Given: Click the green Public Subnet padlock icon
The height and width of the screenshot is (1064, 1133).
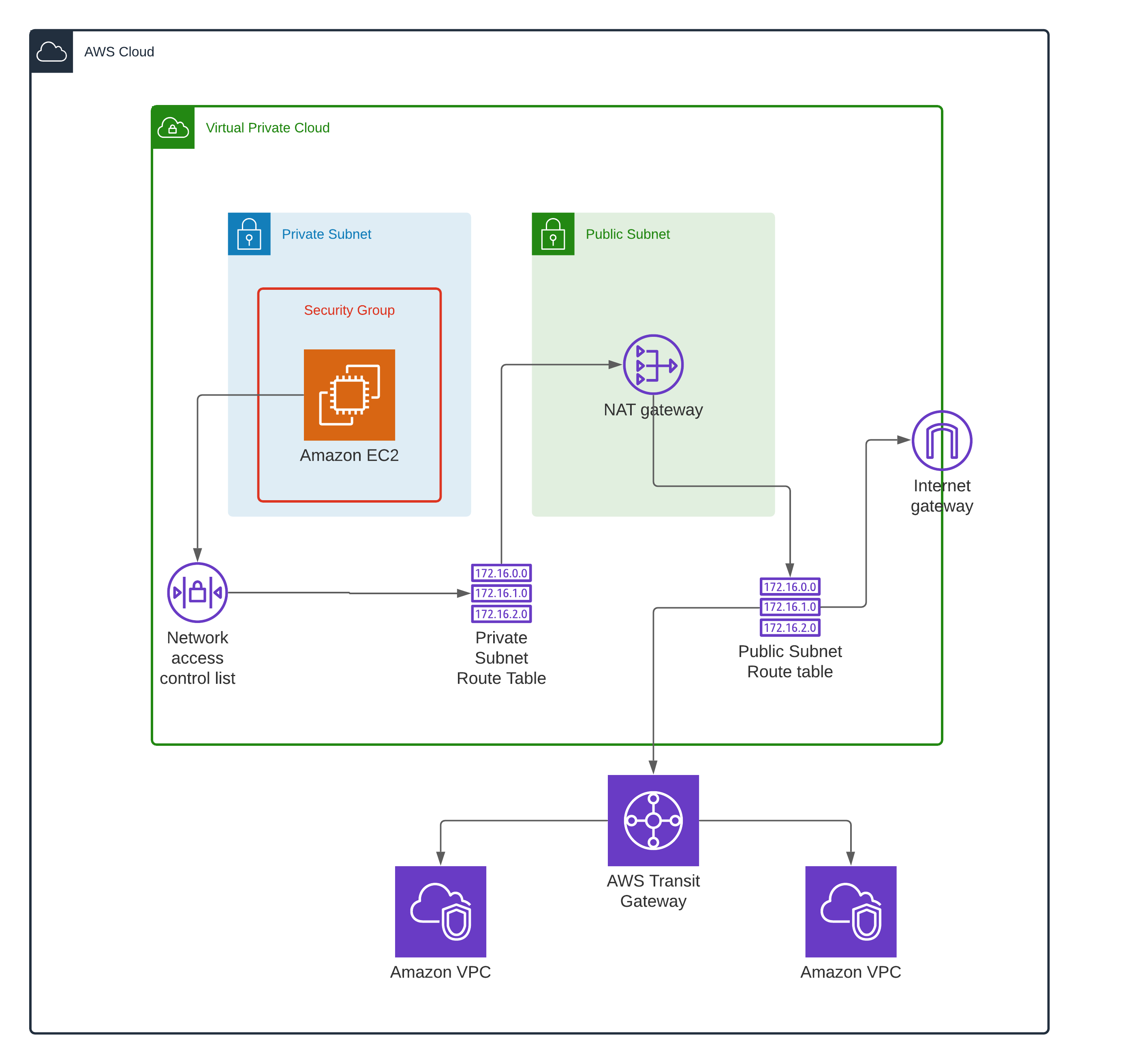Looking at the screenshot, I should pyautogui.click(x=553, y=234).
